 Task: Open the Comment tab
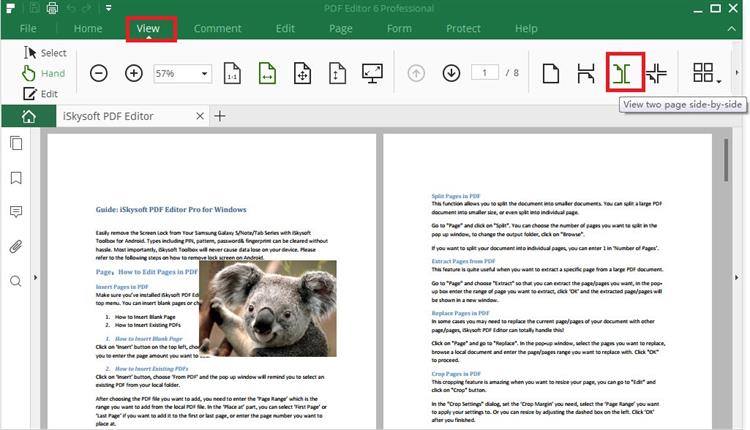click(x=218, y=28)
